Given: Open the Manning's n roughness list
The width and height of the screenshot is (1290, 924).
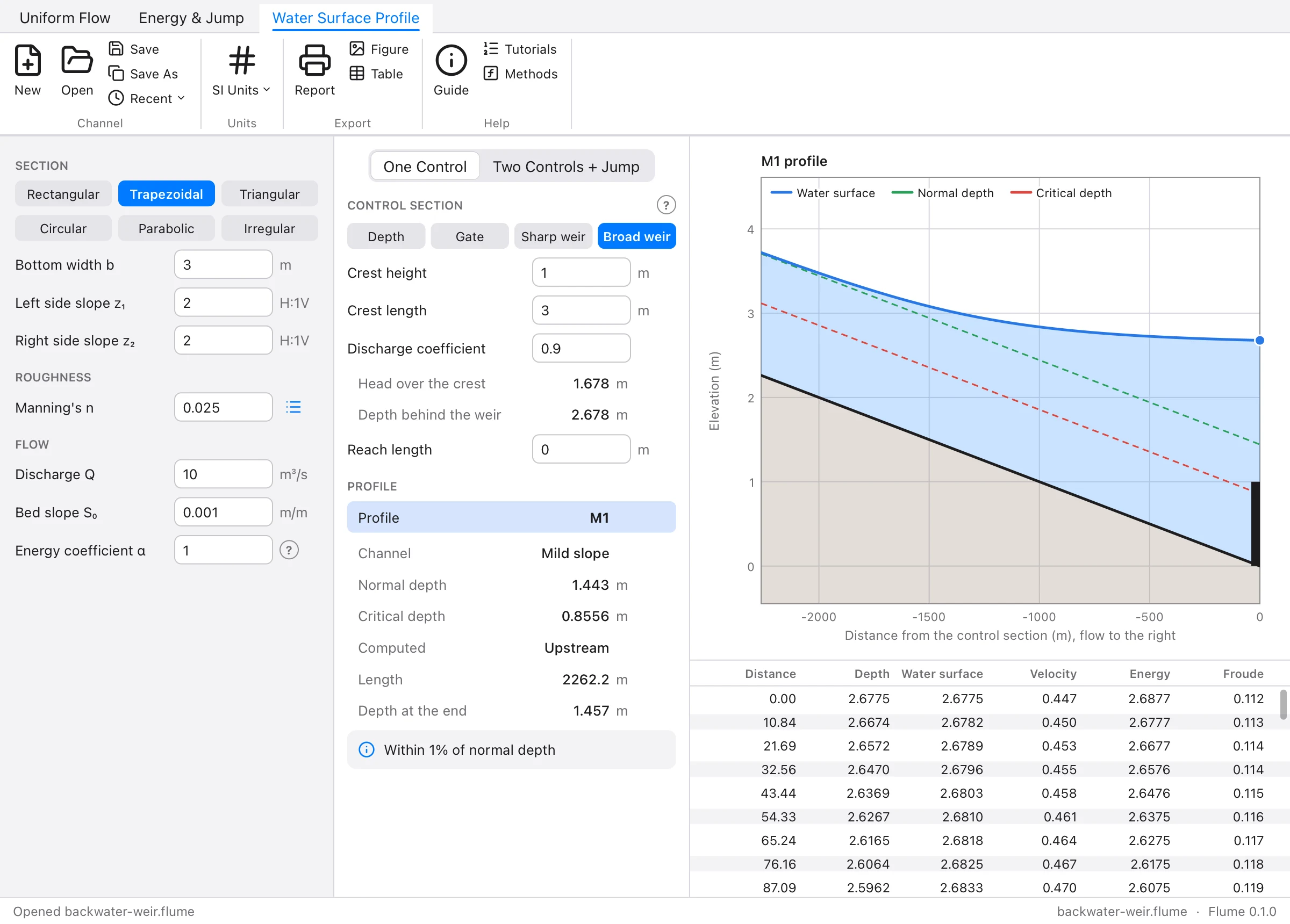Looking at the screenshot, I should click(x=293, y=407).
